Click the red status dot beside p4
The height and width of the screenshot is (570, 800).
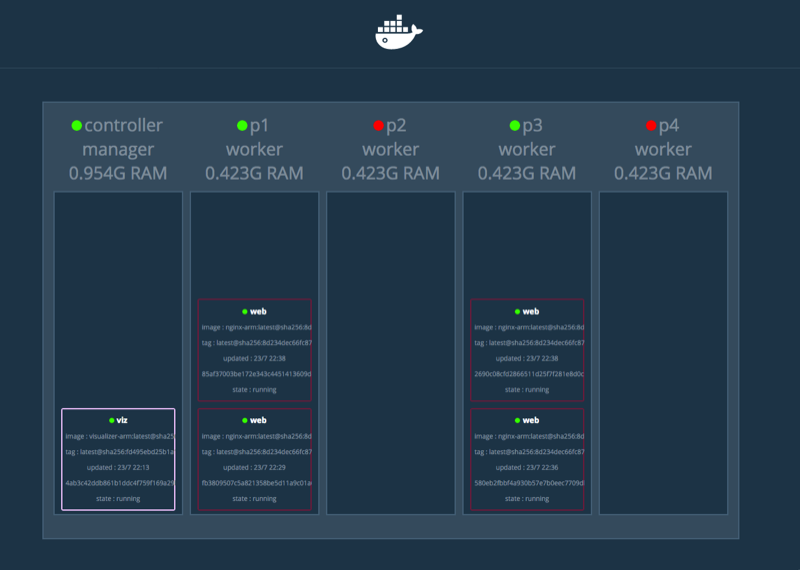click(651, 126)
